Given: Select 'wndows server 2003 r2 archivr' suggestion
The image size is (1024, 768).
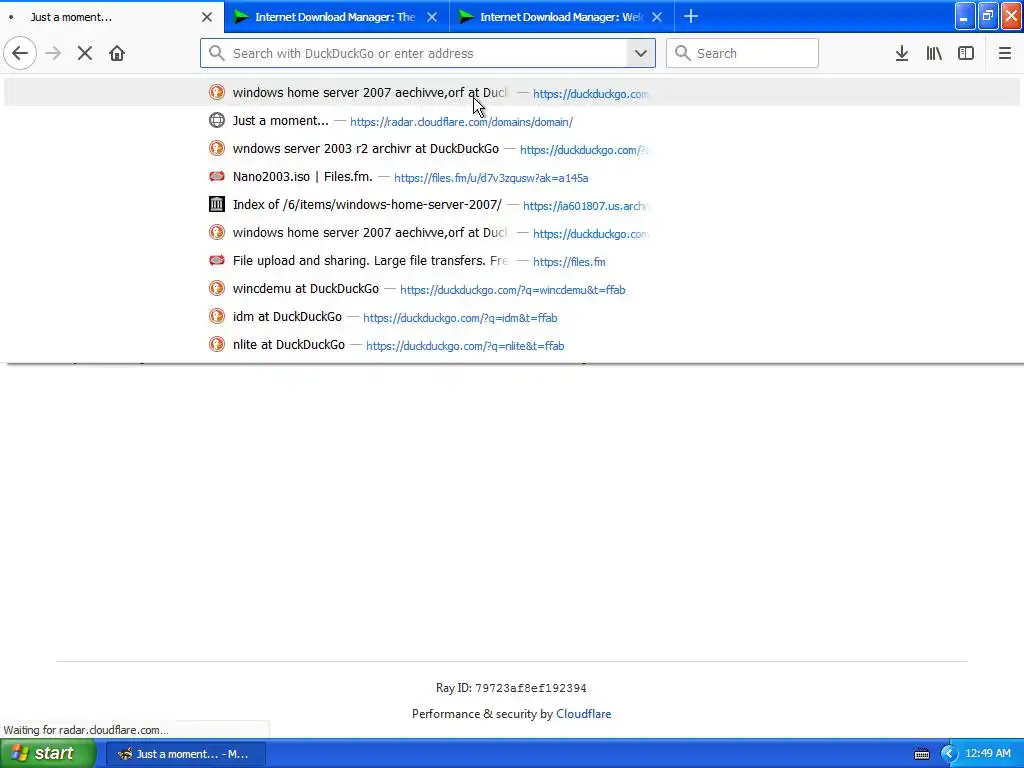Looking at the screenshot, I should [512, 148].
